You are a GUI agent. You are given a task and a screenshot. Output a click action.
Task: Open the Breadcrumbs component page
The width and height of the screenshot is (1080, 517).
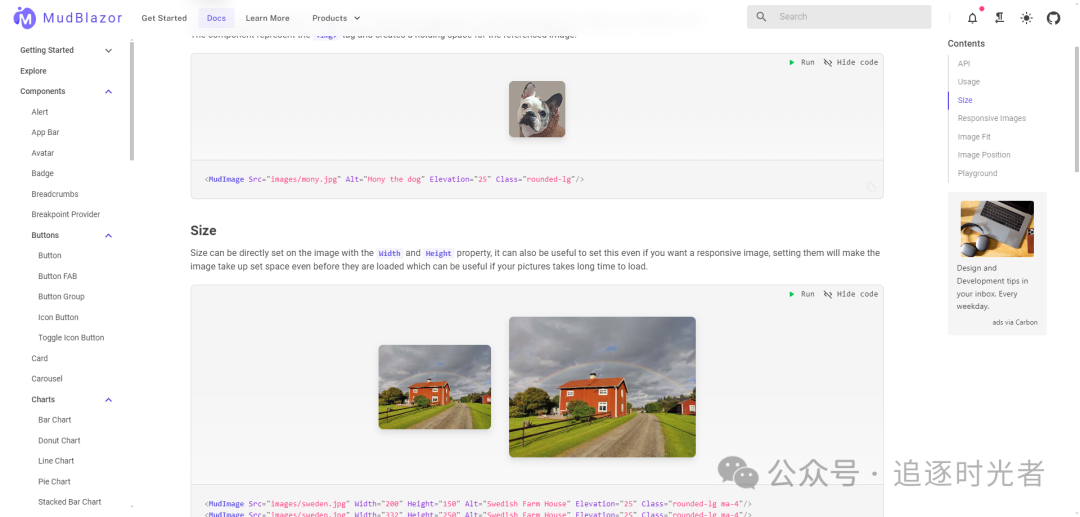click(x=55, y=194)
